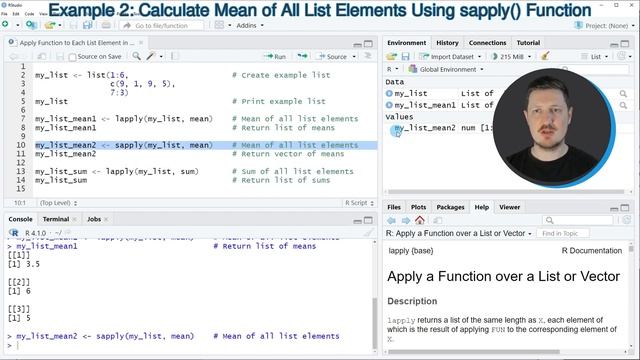Open the 215 MiB memory usage dropdown
Viewport: 640px width, 360px height.
[x=511, y=56]
